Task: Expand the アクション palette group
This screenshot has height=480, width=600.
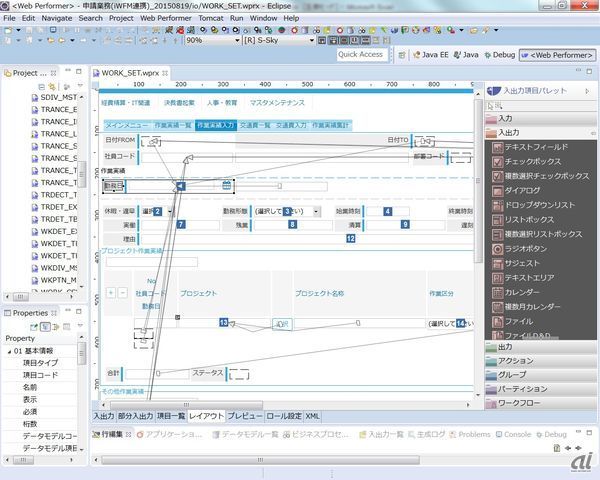Action: [x=516, y=360]
